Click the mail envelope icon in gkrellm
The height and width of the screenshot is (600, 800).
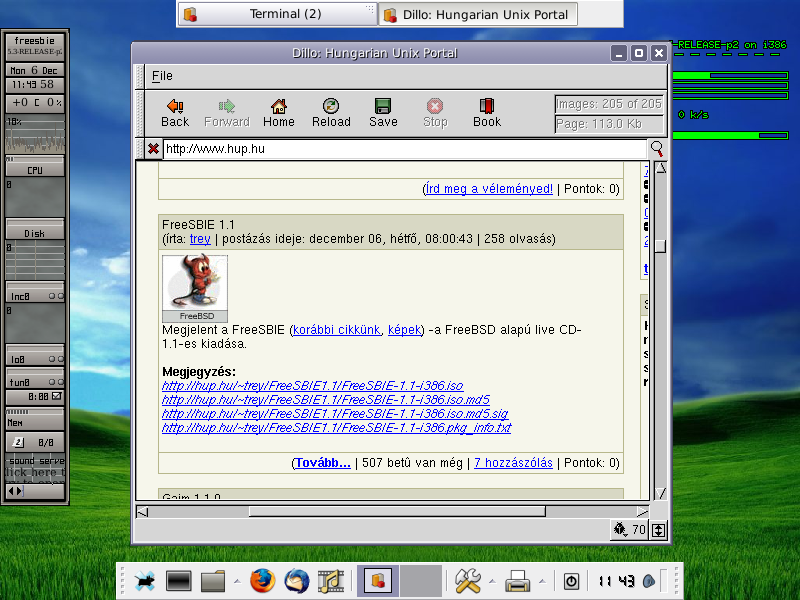17,442
